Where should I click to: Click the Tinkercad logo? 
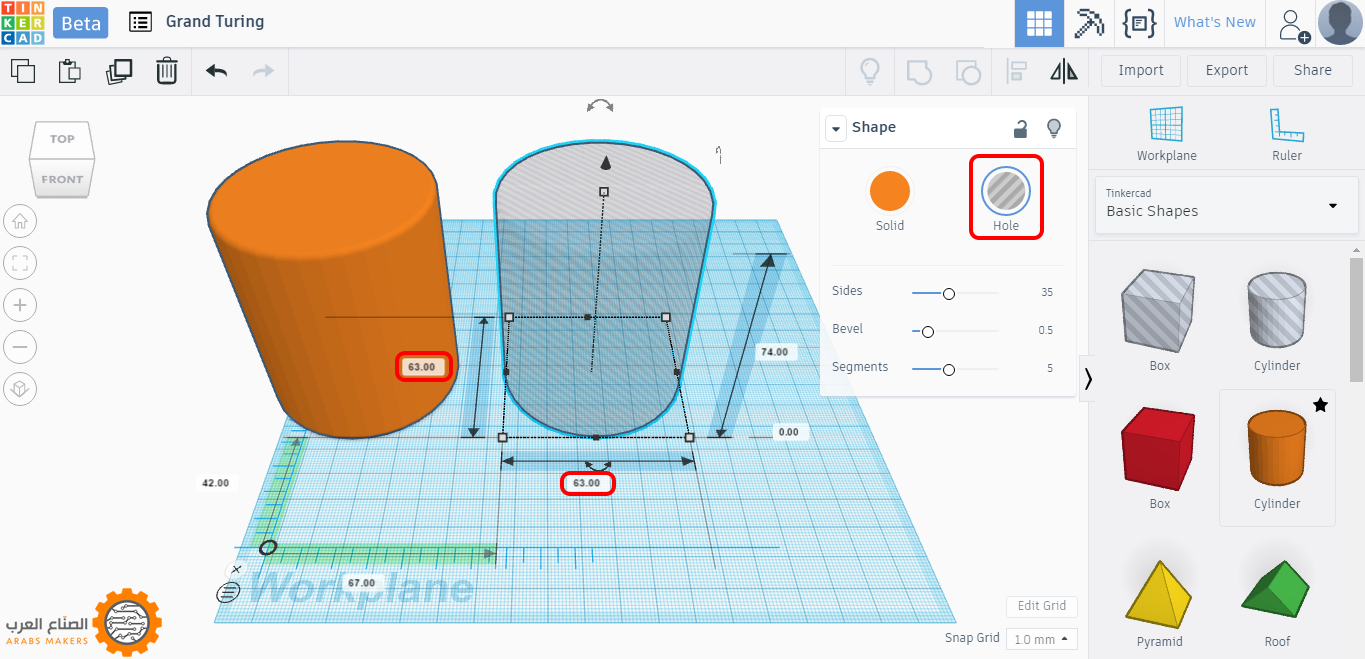click(x=22, y=23)
